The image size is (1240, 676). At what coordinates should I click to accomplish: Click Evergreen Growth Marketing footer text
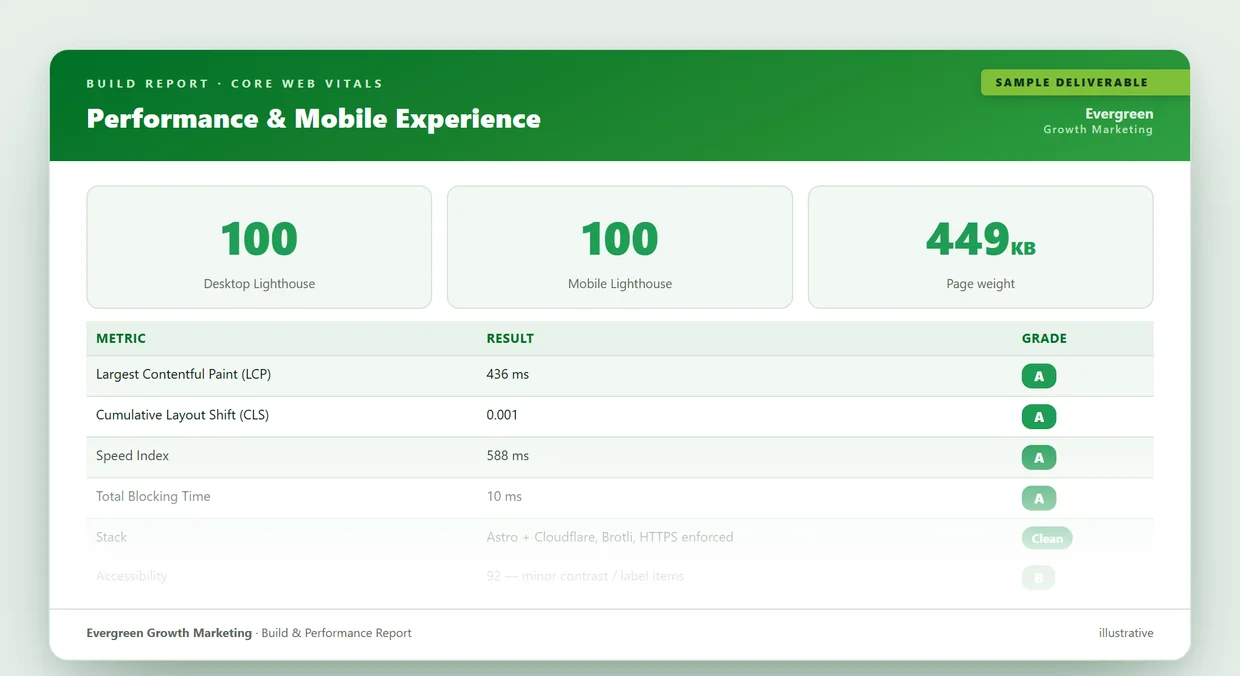point(169,633)
